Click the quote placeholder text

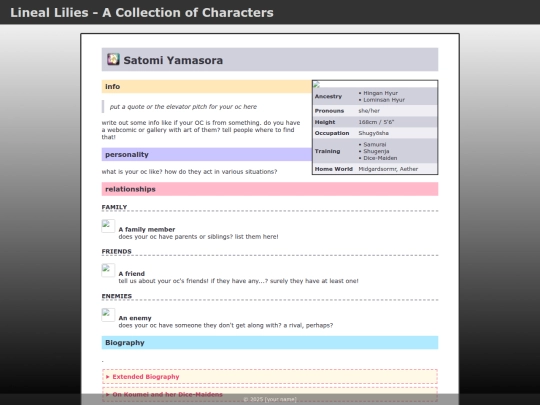(183, 107)
